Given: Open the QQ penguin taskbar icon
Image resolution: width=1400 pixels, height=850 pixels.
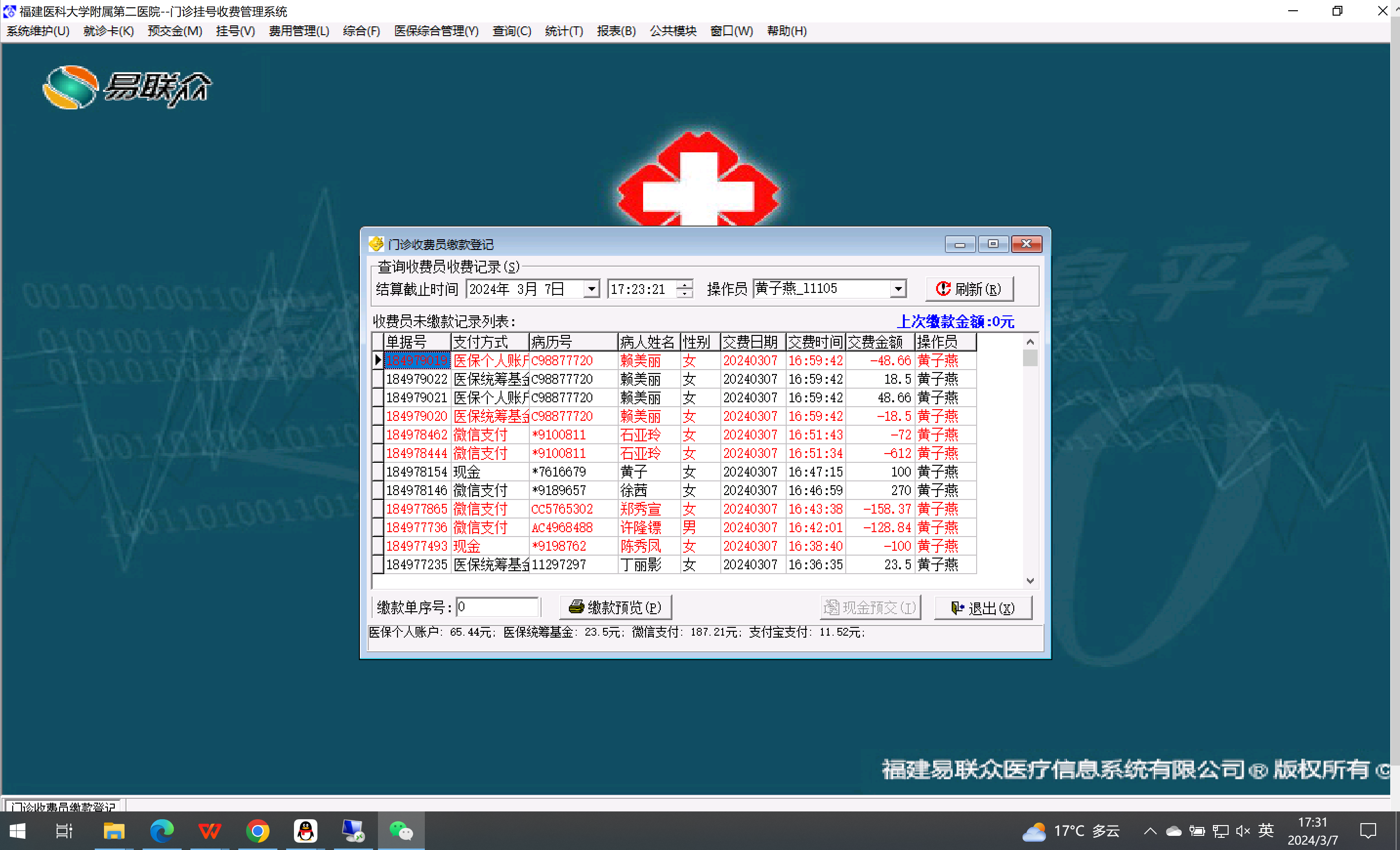Looking at the screenshot, I should pyautogui.click(x=306, y=831).
